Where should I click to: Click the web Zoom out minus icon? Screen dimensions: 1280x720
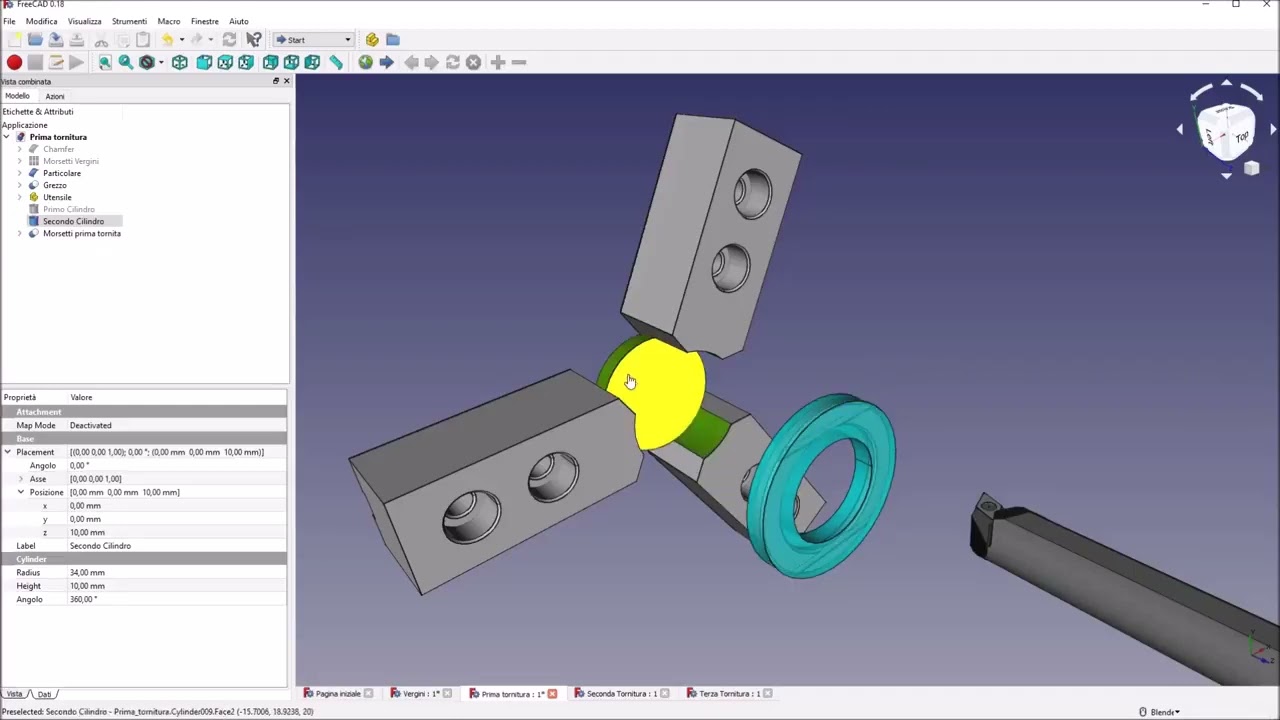[x=518, y=62]
